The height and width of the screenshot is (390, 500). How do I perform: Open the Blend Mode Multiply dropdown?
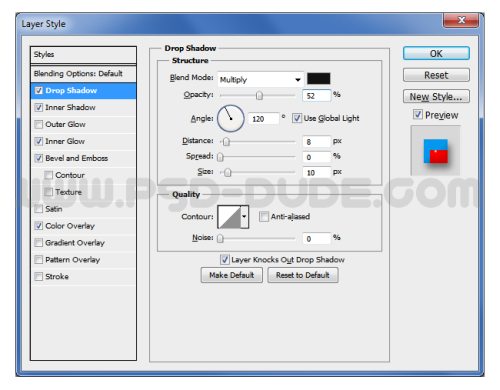tap(260, 80)
